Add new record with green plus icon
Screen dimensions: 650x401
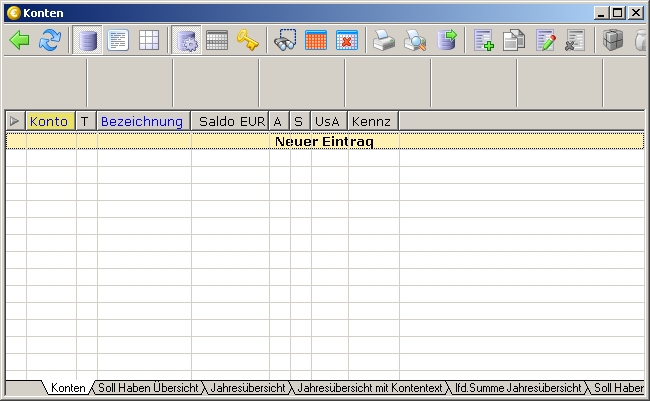coord(484,40)
